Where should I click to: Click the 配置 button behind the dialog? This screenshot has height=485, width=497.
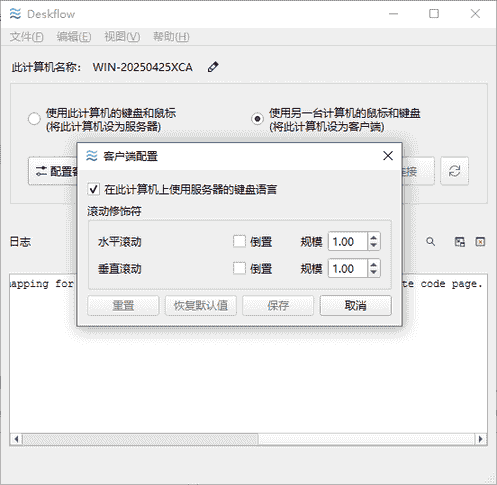53,171
